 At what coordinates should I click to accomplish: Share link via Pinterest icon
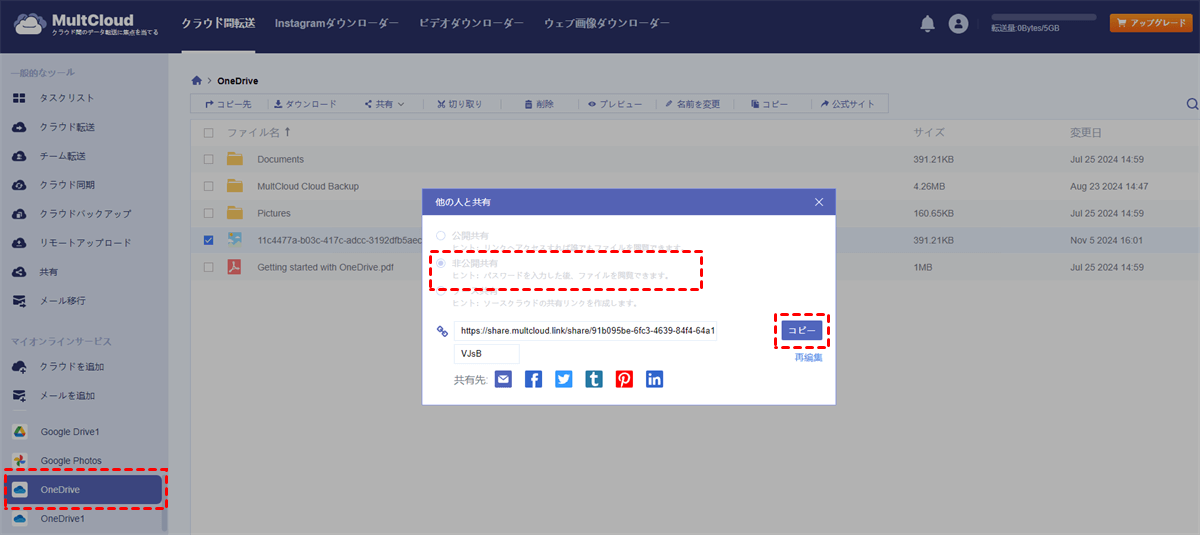tap(624, 380)
